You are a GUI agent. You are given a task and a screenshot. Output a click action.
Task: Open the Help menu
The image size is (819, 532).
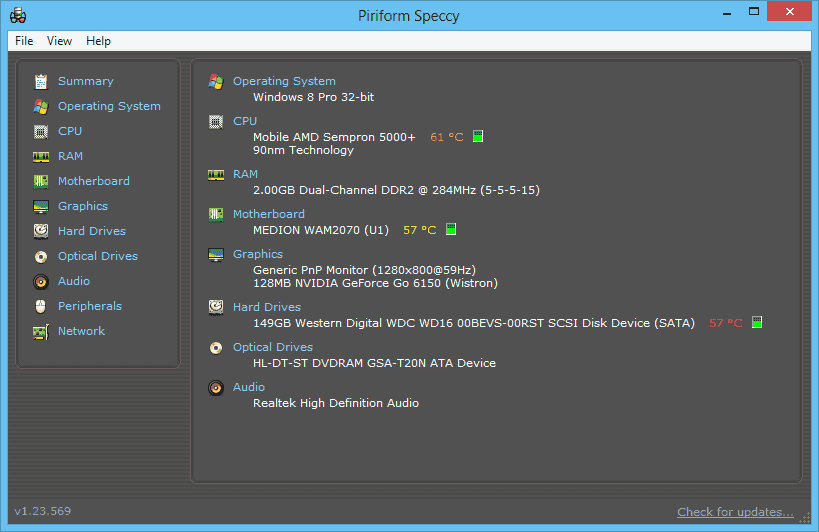point(98,41)
